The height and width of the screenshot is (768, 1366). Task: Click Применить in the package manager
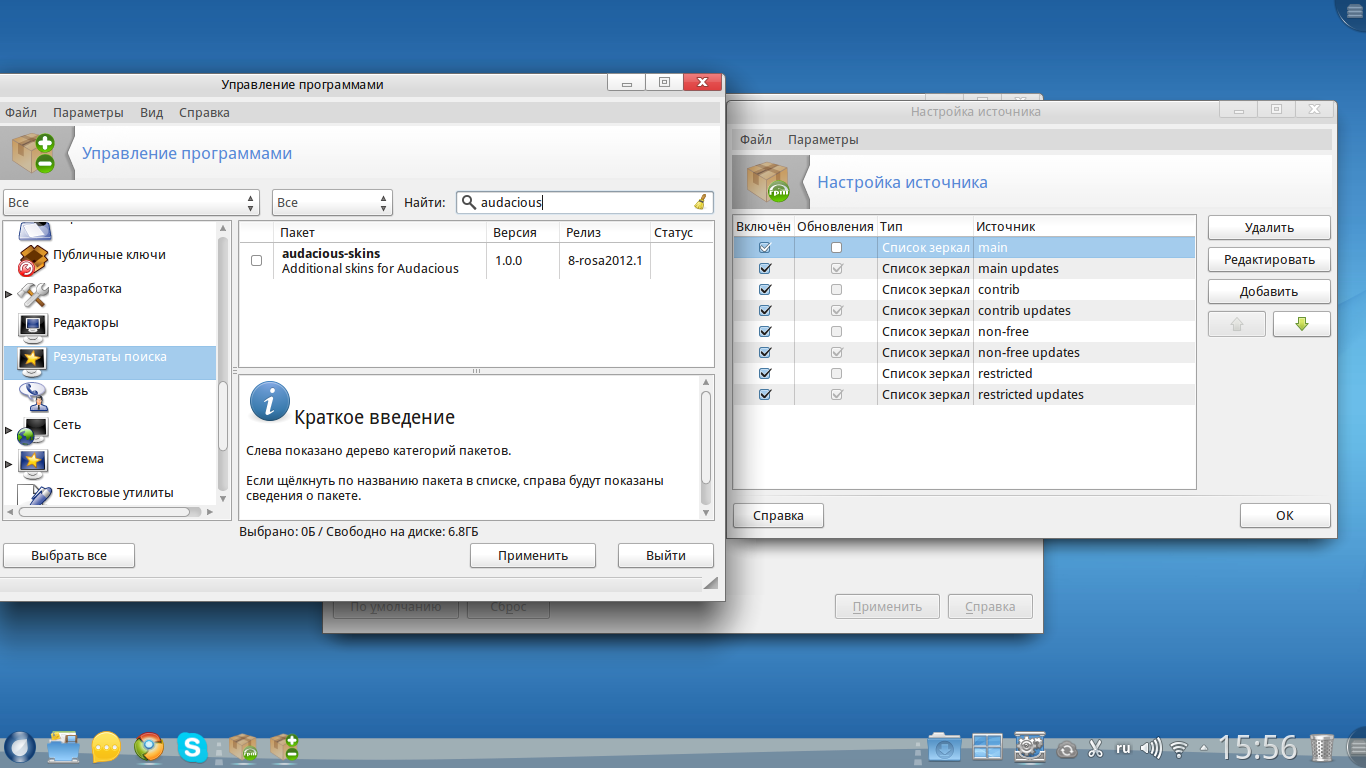click(533, 555)
